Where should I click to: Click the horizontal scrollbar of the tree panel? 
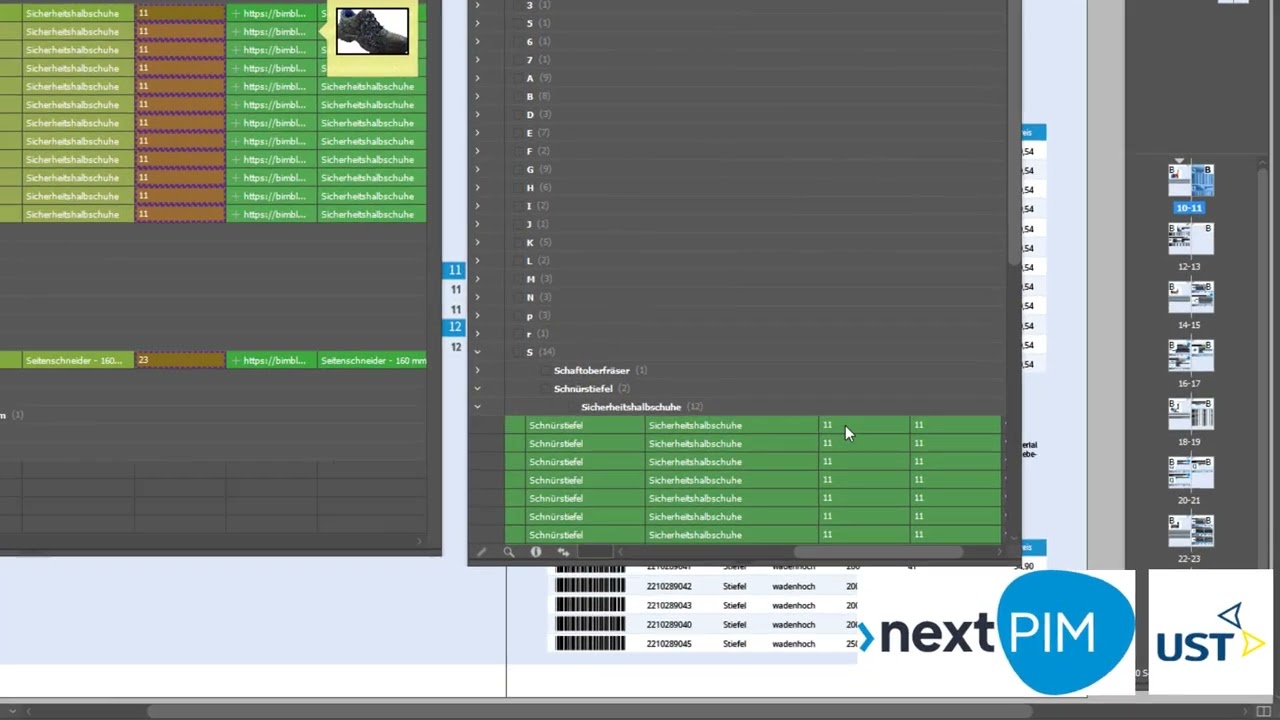(878, 552)
